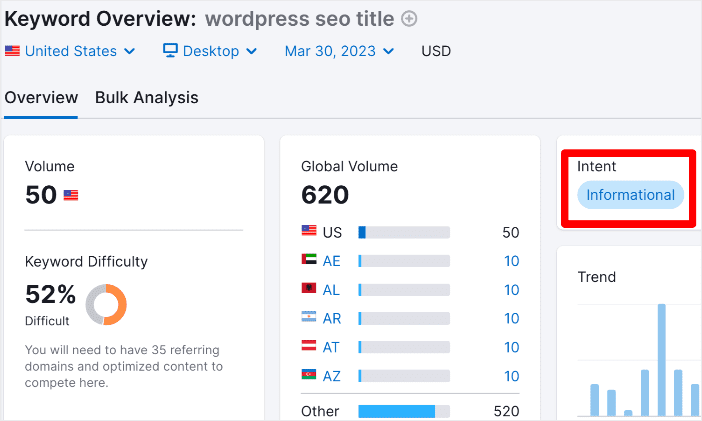Click the AE volume value 10

tap(511, 261)
